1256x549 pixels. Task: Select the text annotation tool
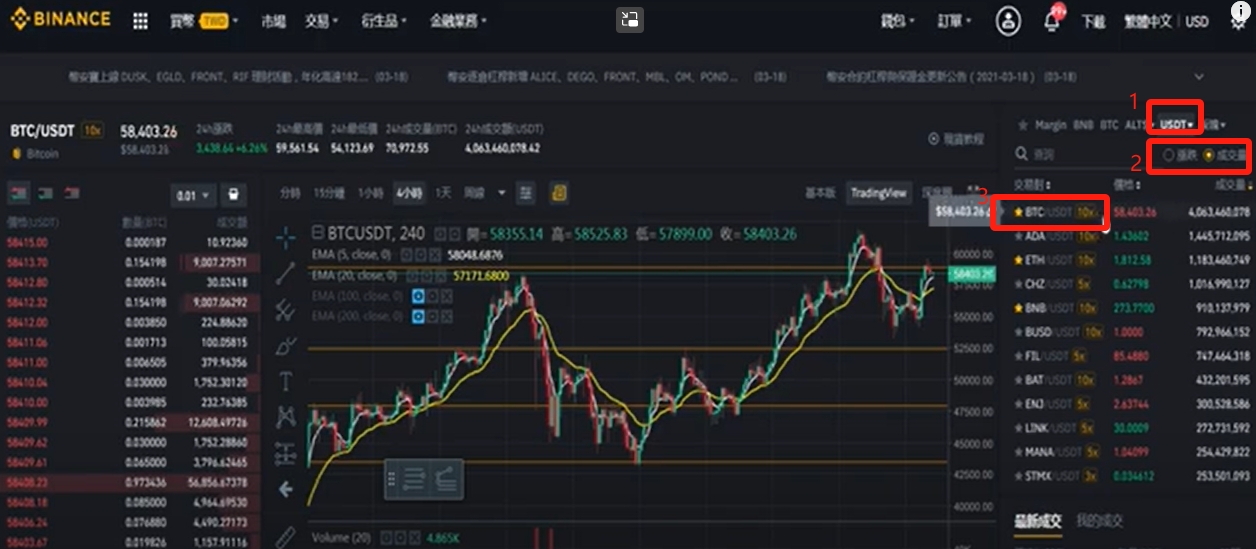(x=286, y=381)
